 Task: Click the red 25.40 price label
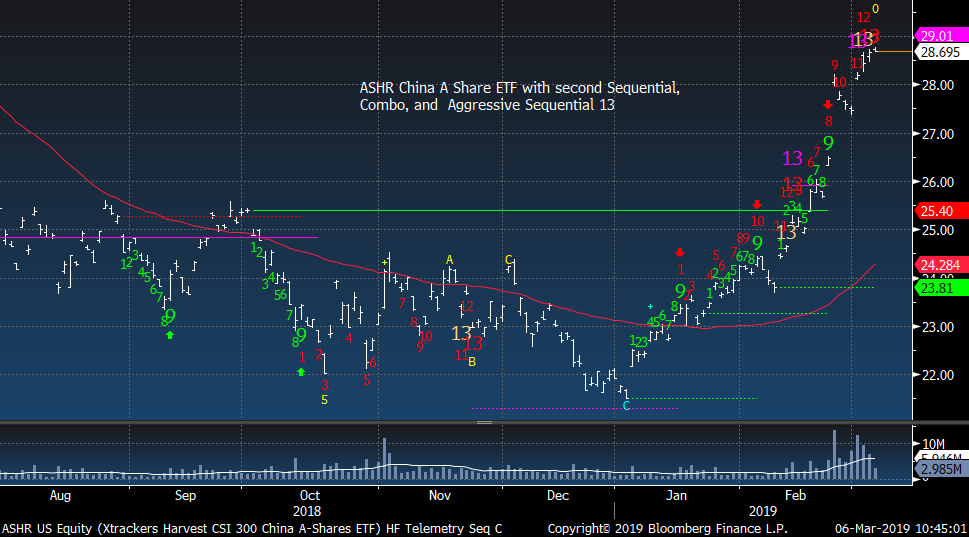coord(940,211)
